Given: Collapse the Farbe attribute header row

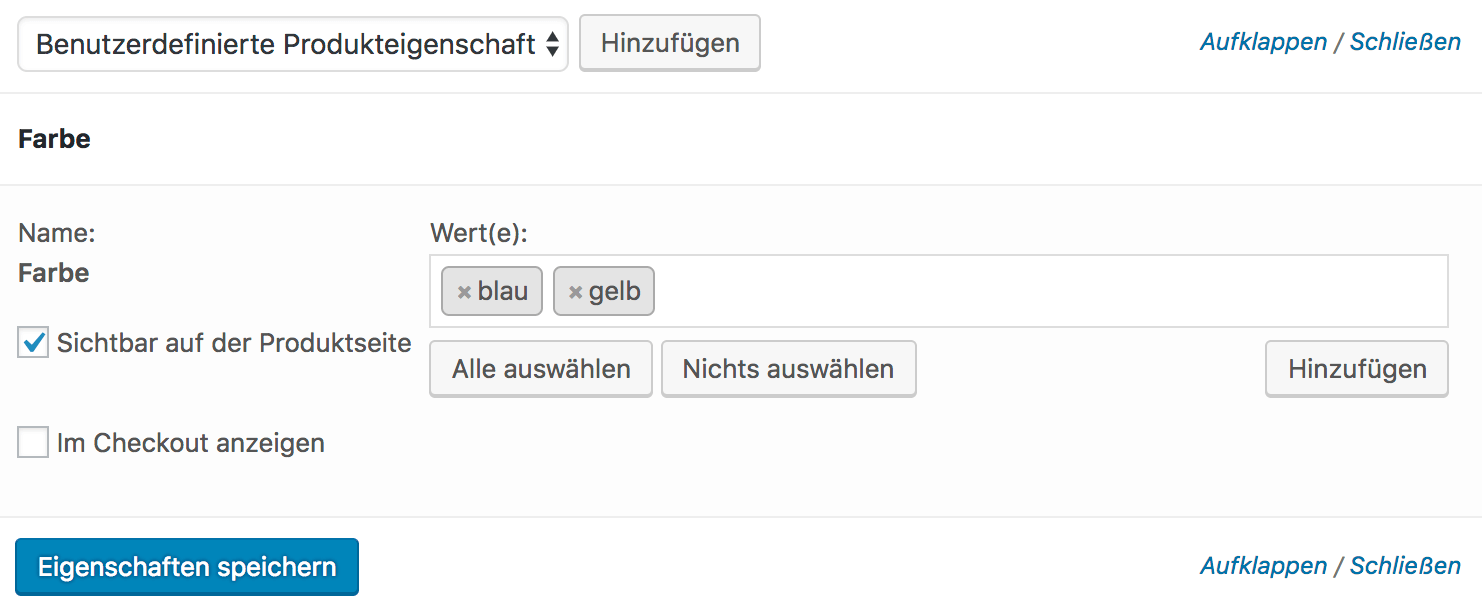Looking at the screenshot, I should (x=740, y=139).
